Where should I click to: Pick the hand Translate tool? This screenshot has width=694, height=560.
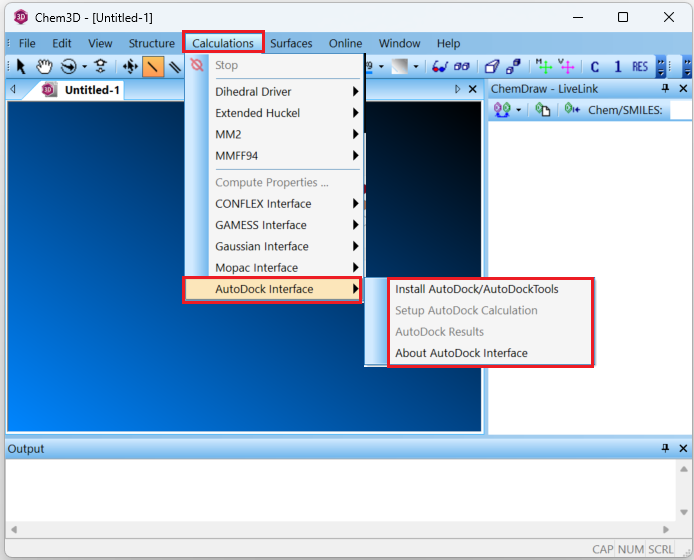pyautogui.click(x=44, y=67)
